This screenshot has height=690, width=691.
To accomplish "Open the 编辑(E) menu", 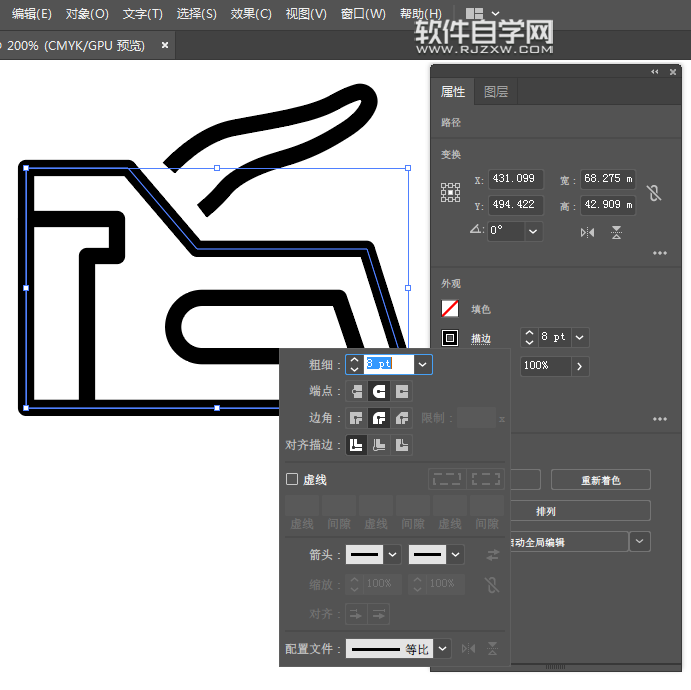I will click(x=31, y=14).
